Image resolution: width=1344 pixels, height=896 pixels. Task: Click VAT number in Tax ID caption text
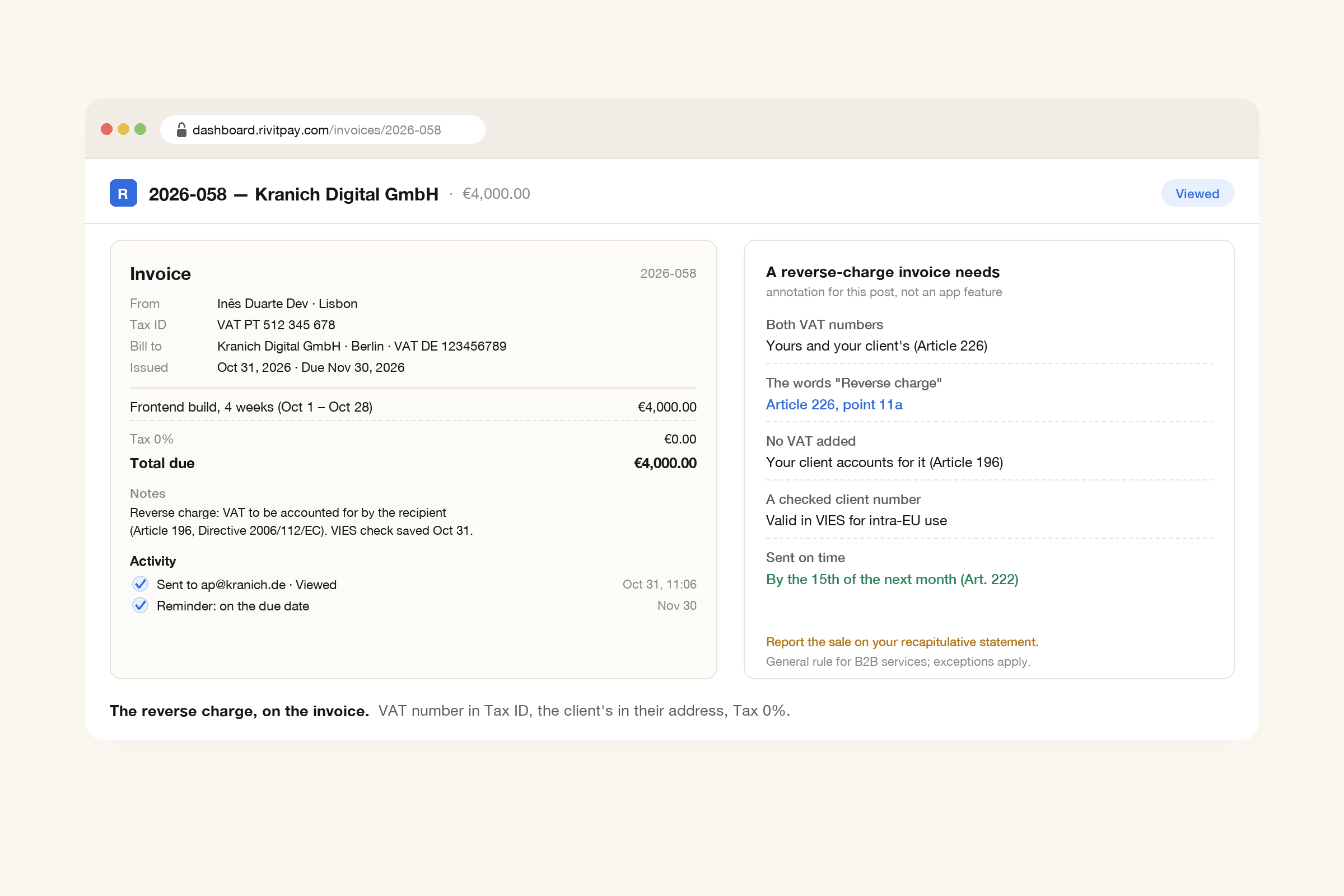(x=584, y=711)
